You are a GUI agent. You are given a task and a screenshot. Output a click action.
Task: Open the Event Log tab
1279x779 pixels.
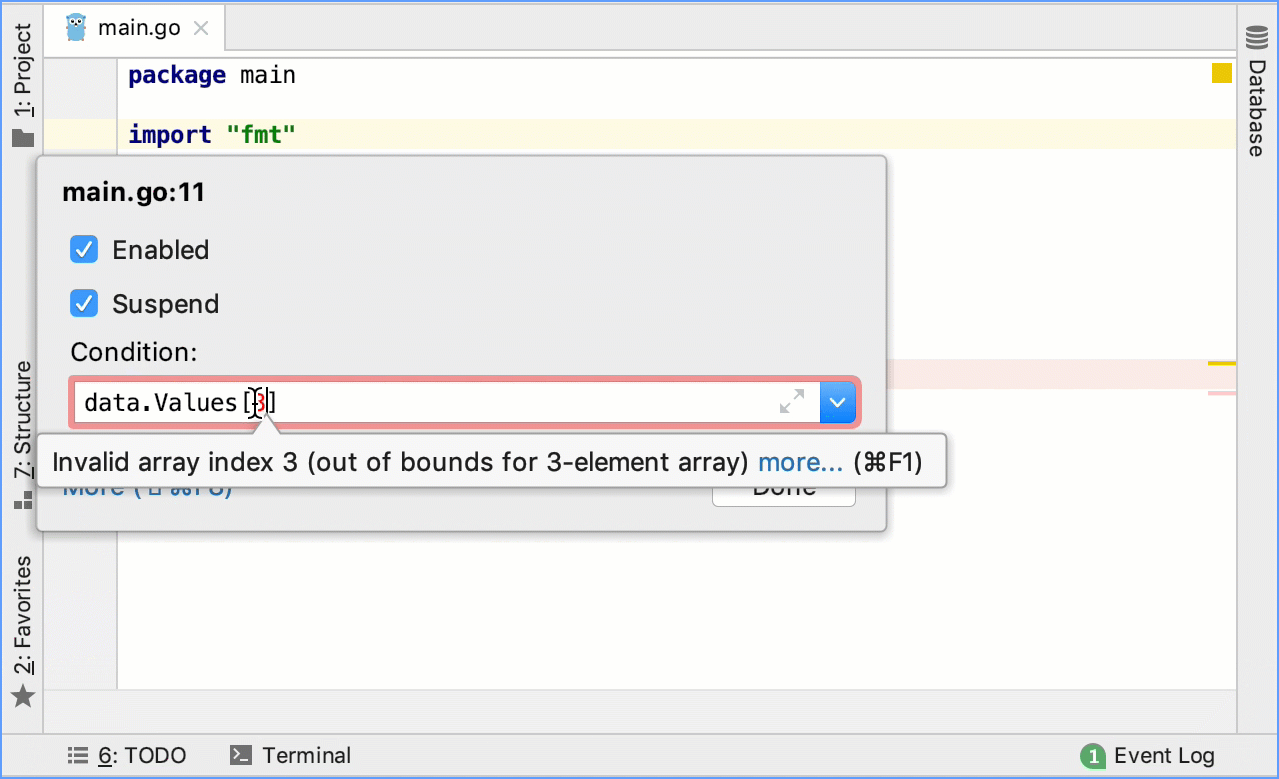[x=1163, y=756]
